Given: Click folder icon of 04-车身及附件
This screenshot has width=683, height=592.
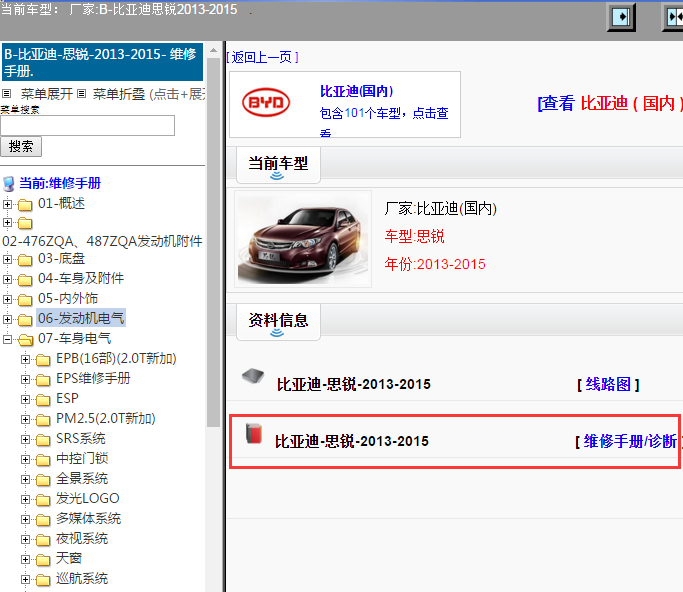Looking at the screenshot, I should click(25, 279).
